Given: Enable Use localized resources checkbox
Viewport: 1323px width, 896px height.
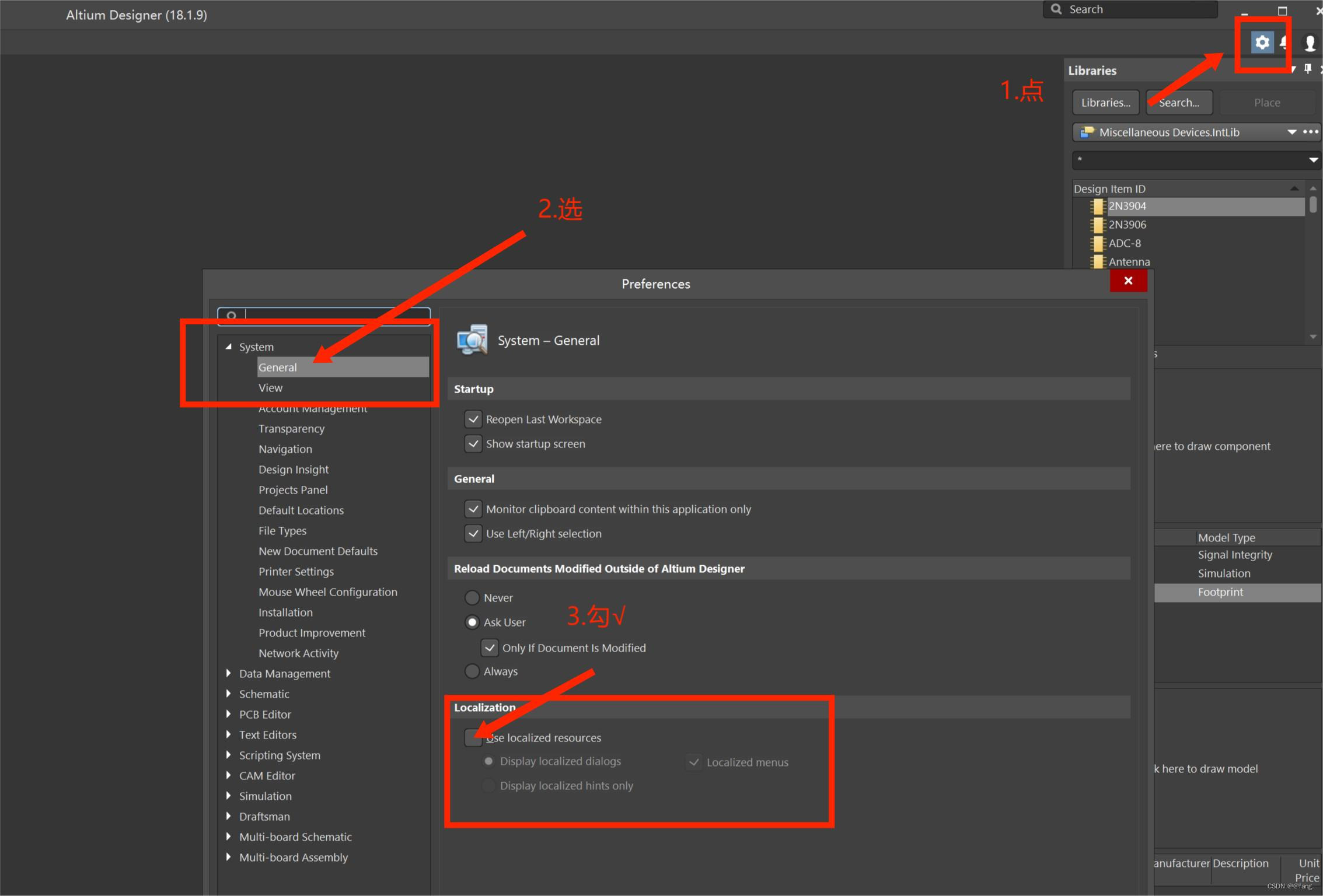Looking at the screenshot, I should point(473,738).
